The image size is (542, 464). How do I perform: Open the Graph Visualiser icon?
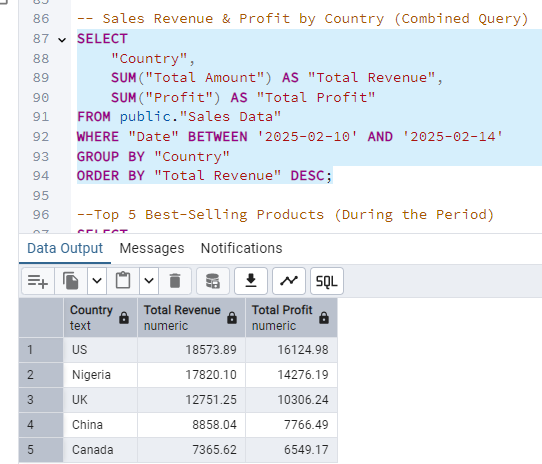coord(289,281)
